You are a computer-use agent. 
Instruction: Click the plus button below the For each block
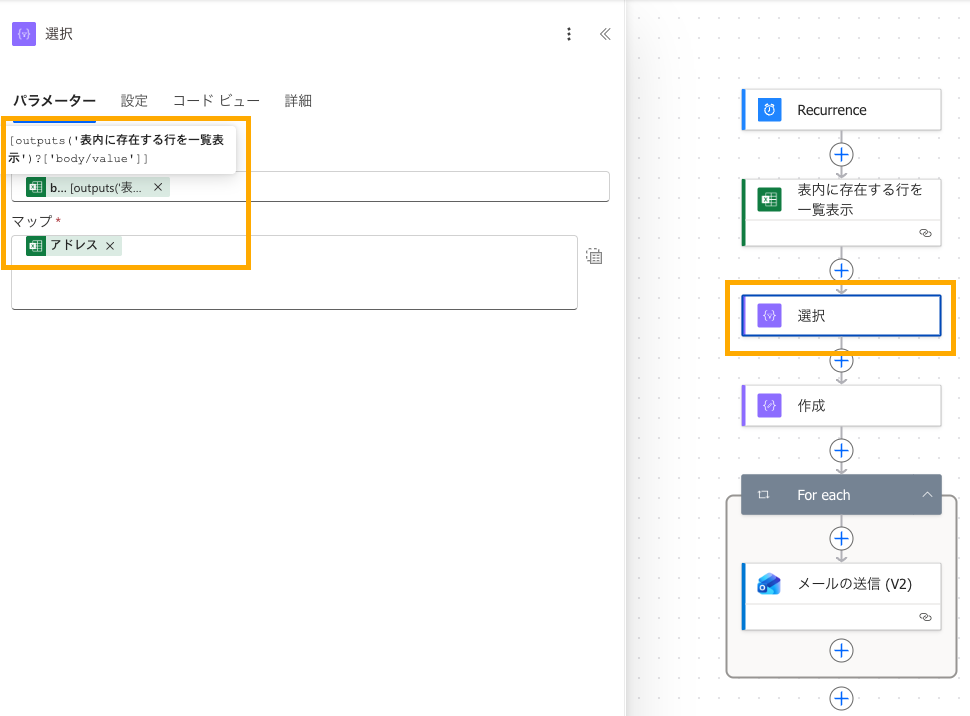pos(842,698)
